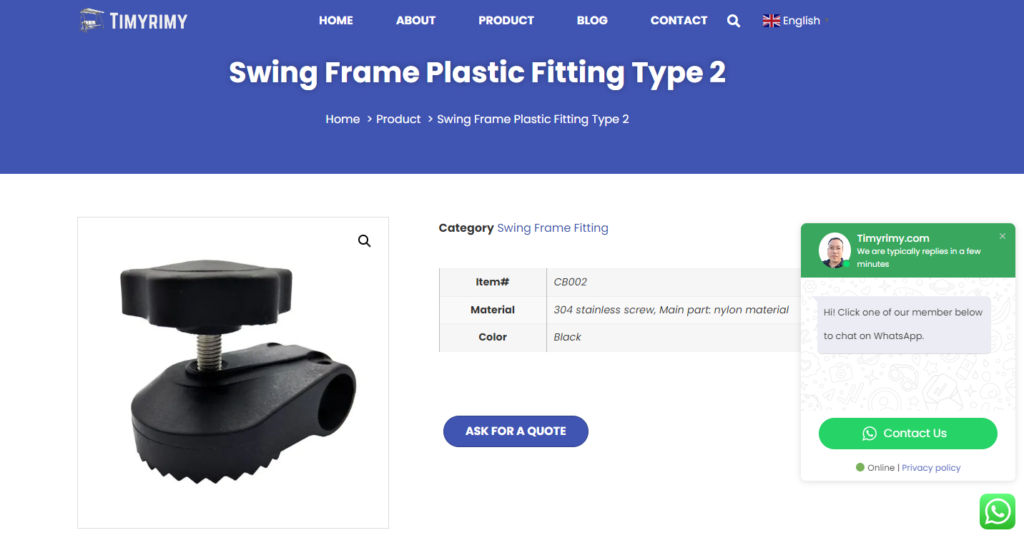Open the floating WhatsApp chat icon

[997, 511]
